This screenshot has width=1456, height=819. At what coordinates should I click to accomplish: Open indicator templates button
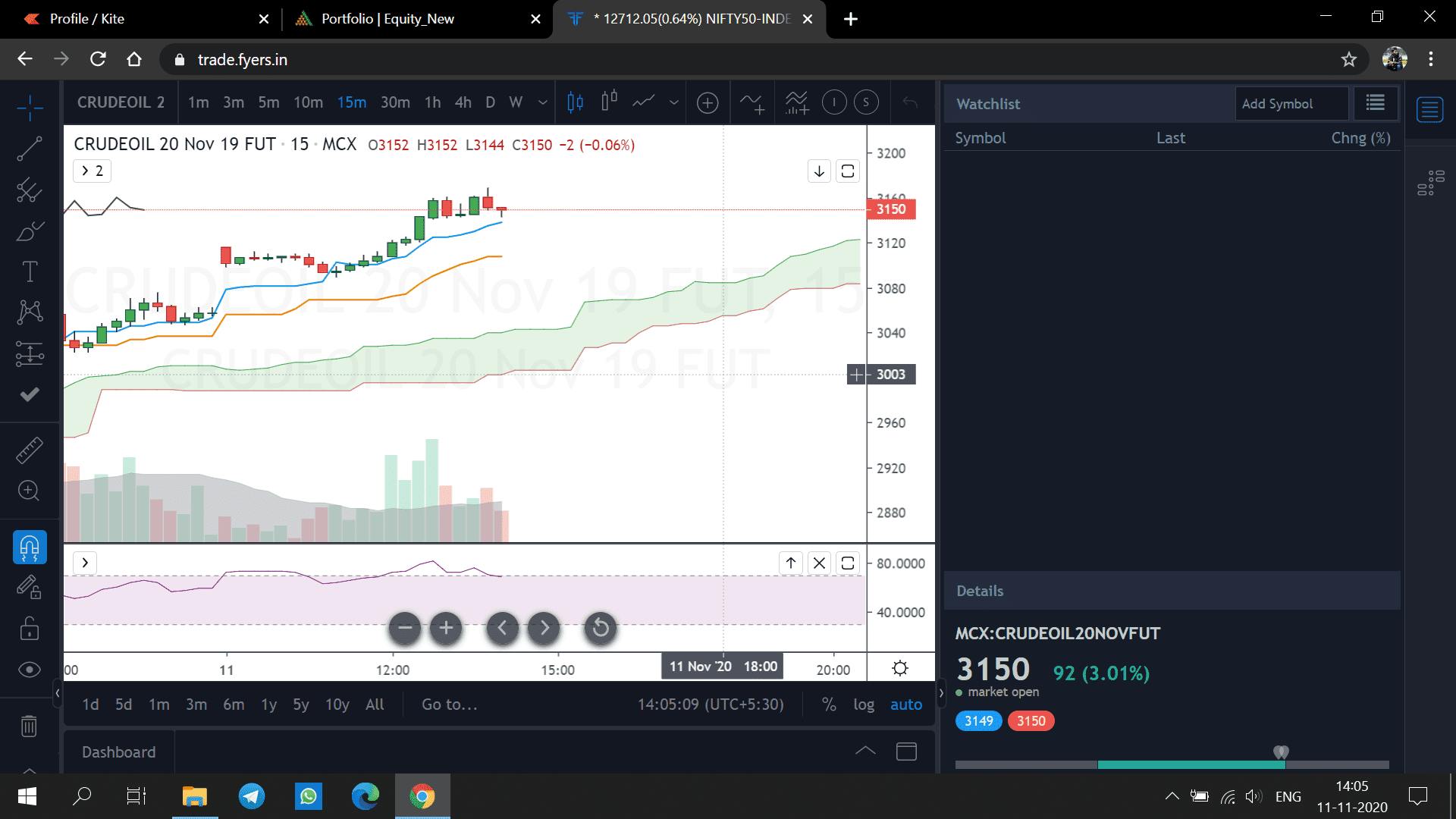coord(796,102)
